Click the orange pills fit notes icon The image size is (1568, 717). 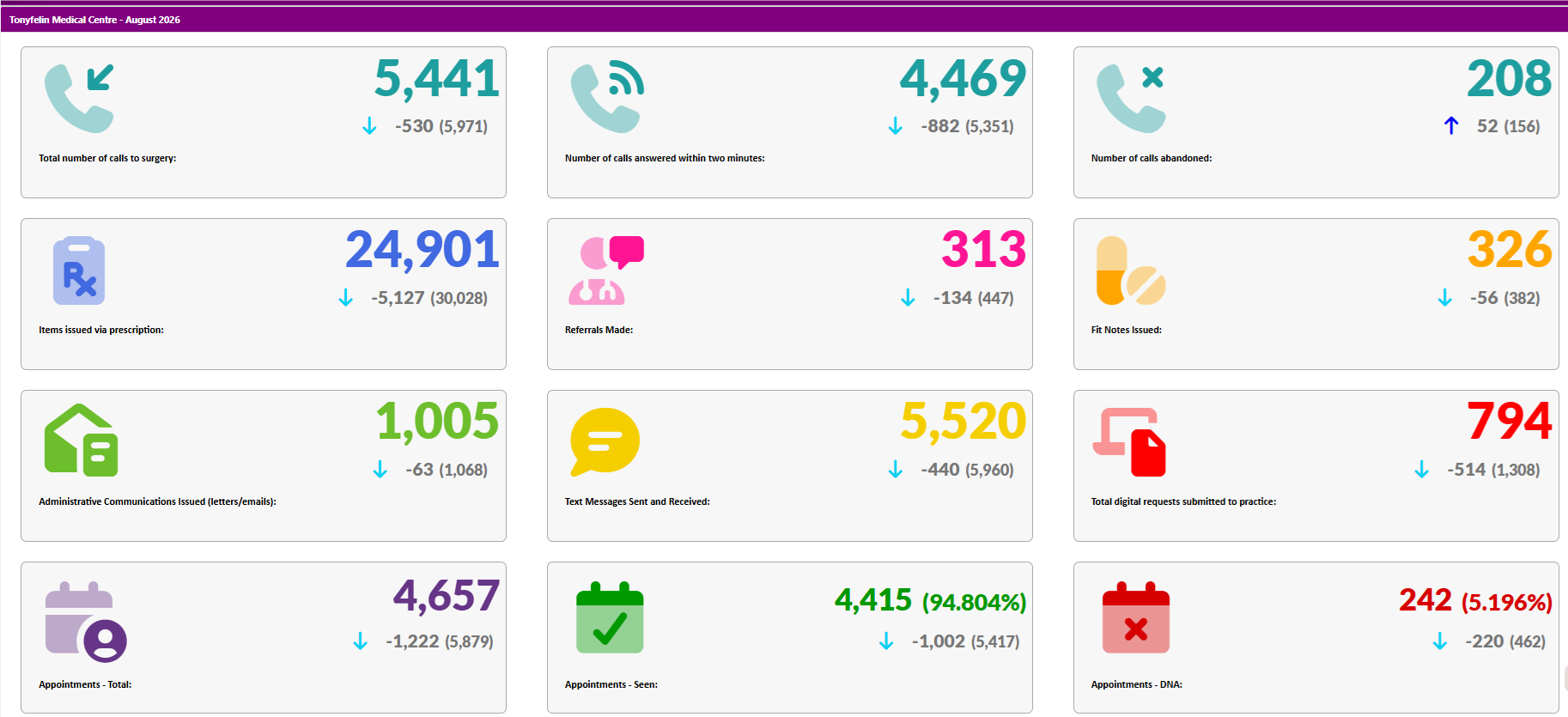tap(1131, 270)
